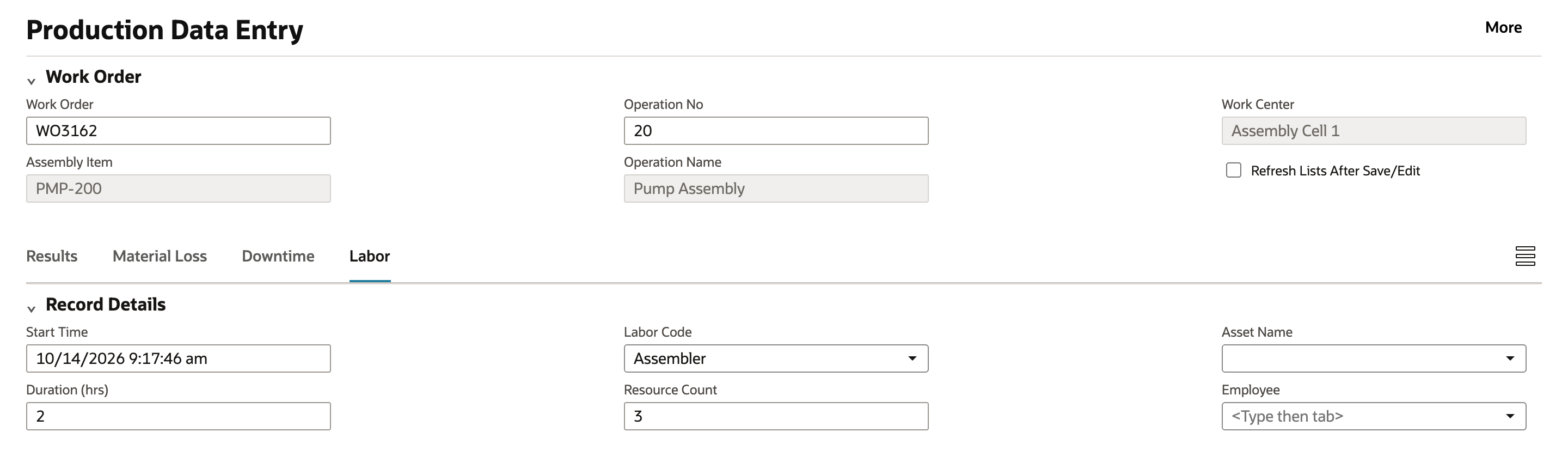Click the Resource Count field

click(x=776, y=417)
